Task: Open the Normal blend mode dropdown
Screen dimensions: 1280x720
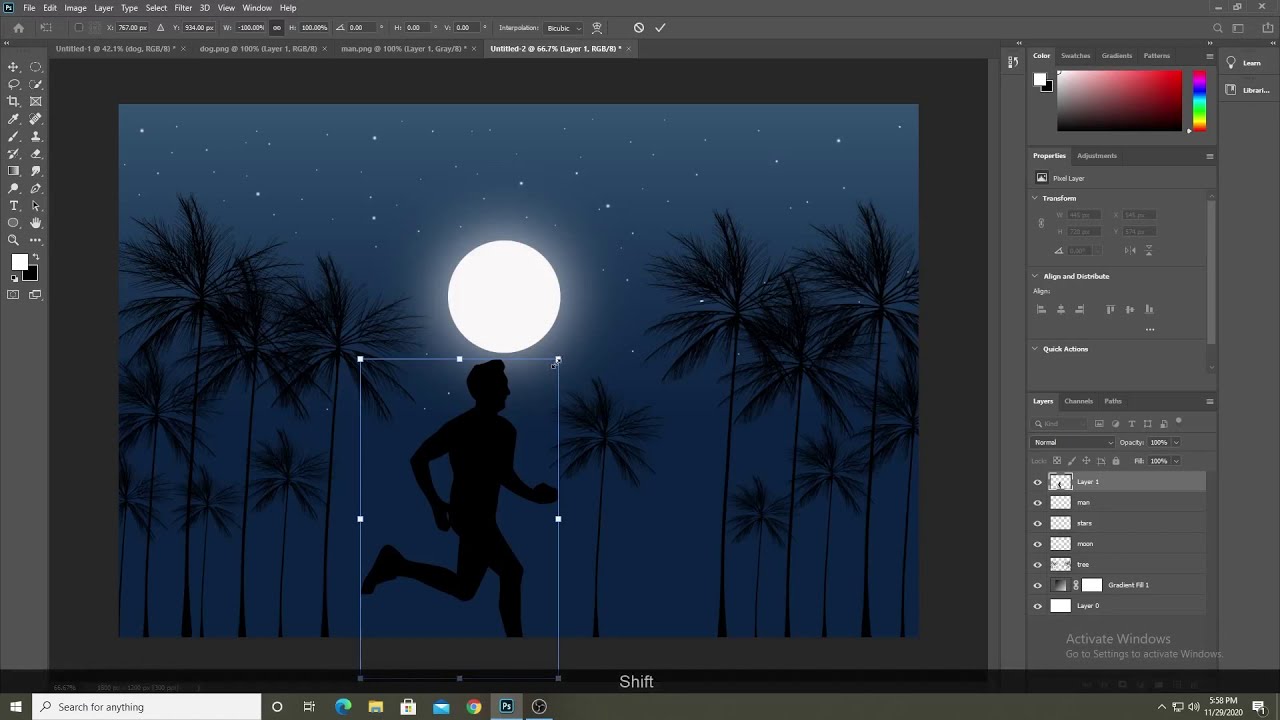Action: [x=1073, y=442]
